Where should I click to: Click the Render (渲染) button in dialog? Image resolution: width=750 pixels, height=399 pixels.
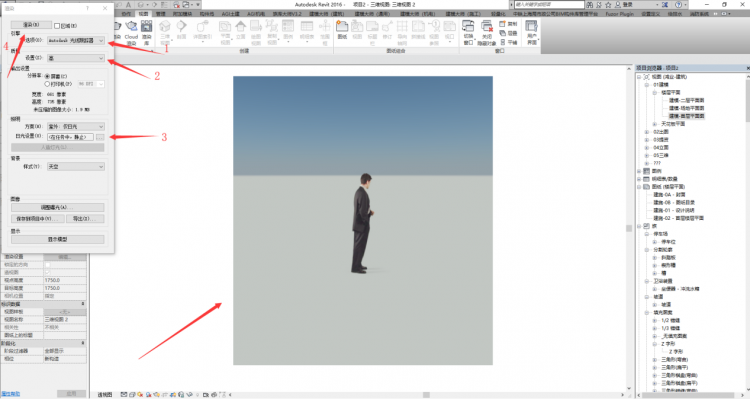[x=31, y=24]
